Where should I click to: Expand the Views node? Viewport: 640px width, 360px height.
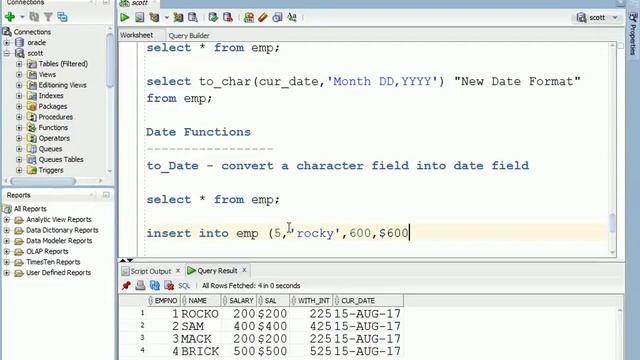click(19, 74)
